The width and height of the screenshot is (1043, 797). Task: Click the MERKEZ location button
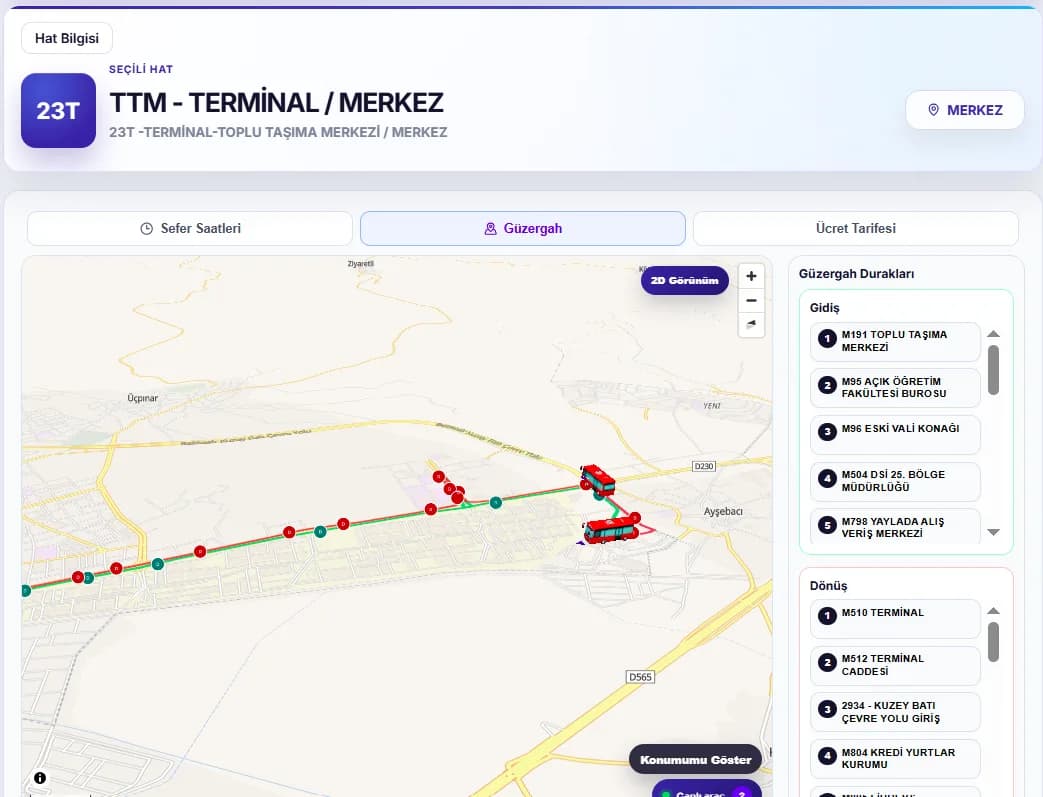click(x=965, y=110)
